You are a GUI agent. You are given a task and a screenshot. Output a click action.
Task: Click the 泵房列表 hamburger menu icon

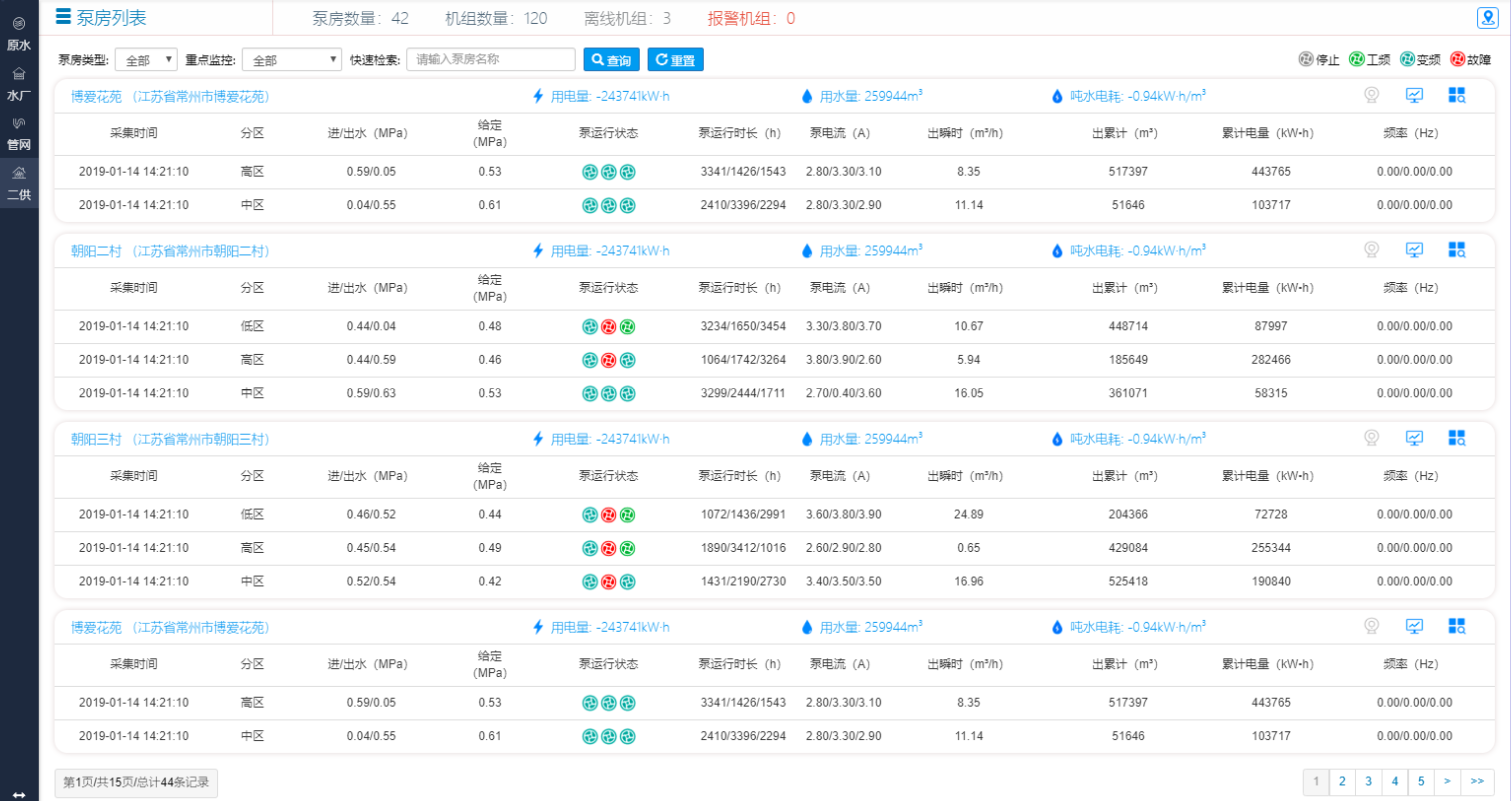pyautogui.click(x=63, y=16)
